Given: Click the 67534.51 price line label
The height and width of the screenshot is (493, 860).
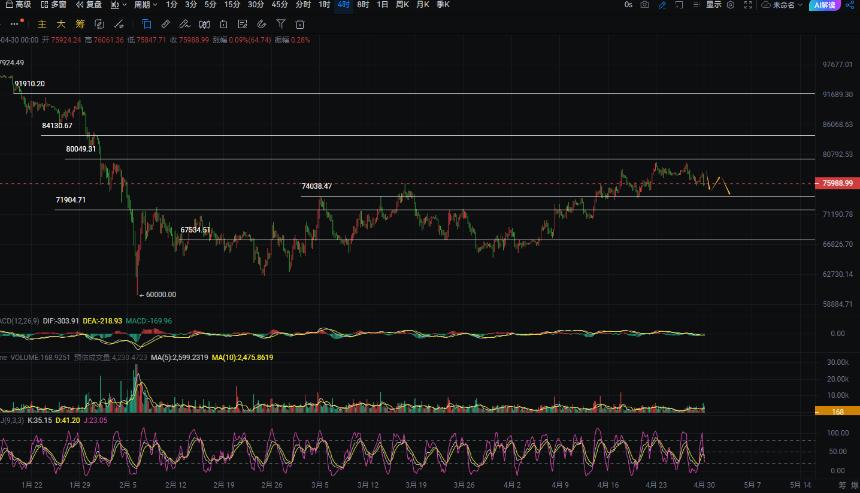Looking at the screenshot, I should click(195, 230).
